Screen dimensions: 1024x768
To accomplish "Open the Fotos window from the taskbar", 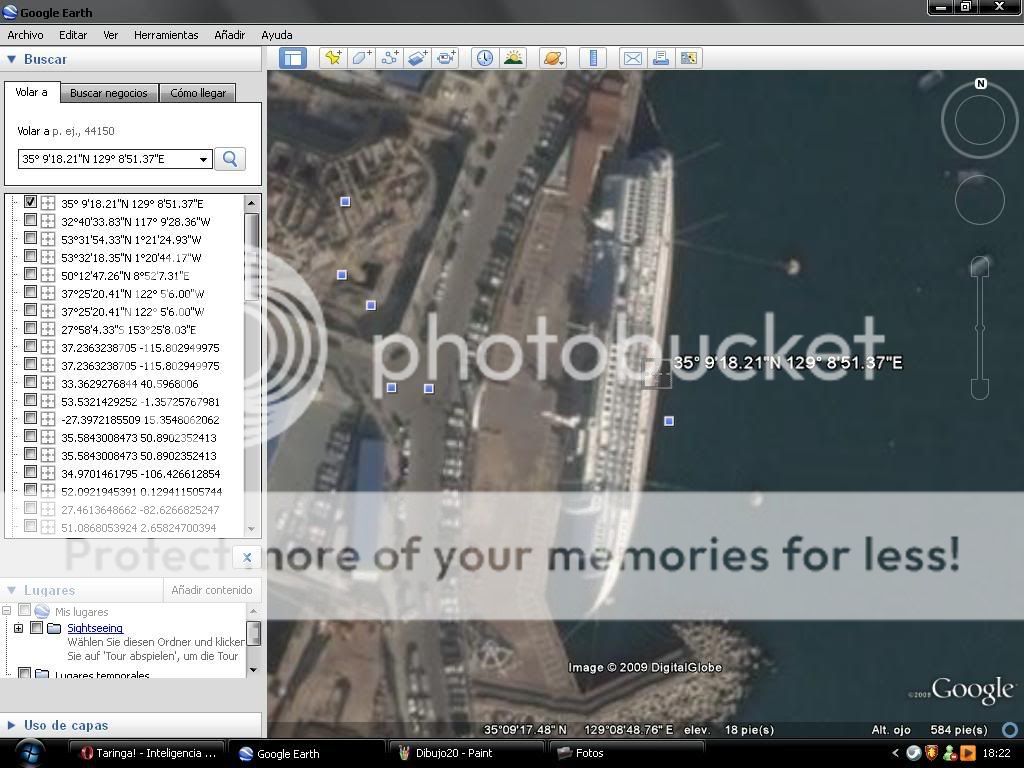I will pos(627,753).
